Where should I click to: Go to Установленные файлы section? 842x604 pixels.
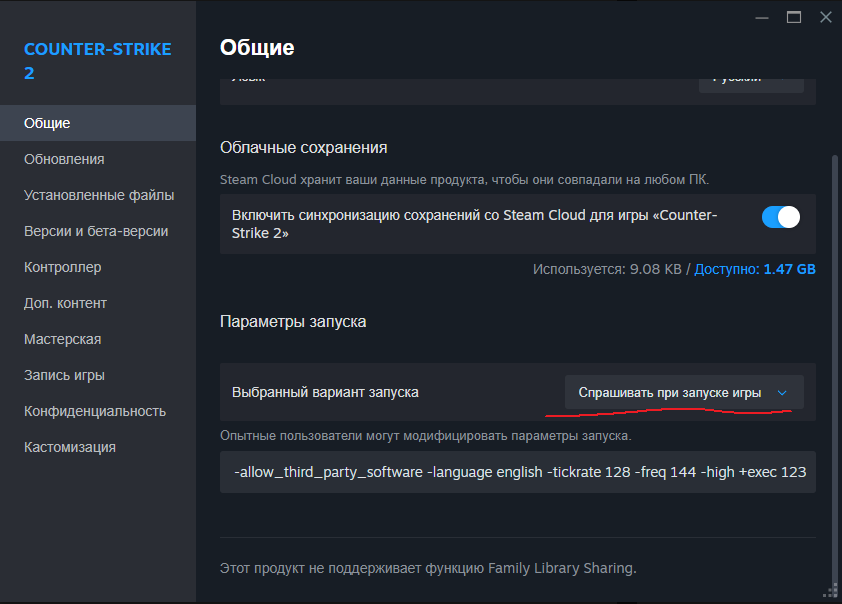[x=98, y=195]
